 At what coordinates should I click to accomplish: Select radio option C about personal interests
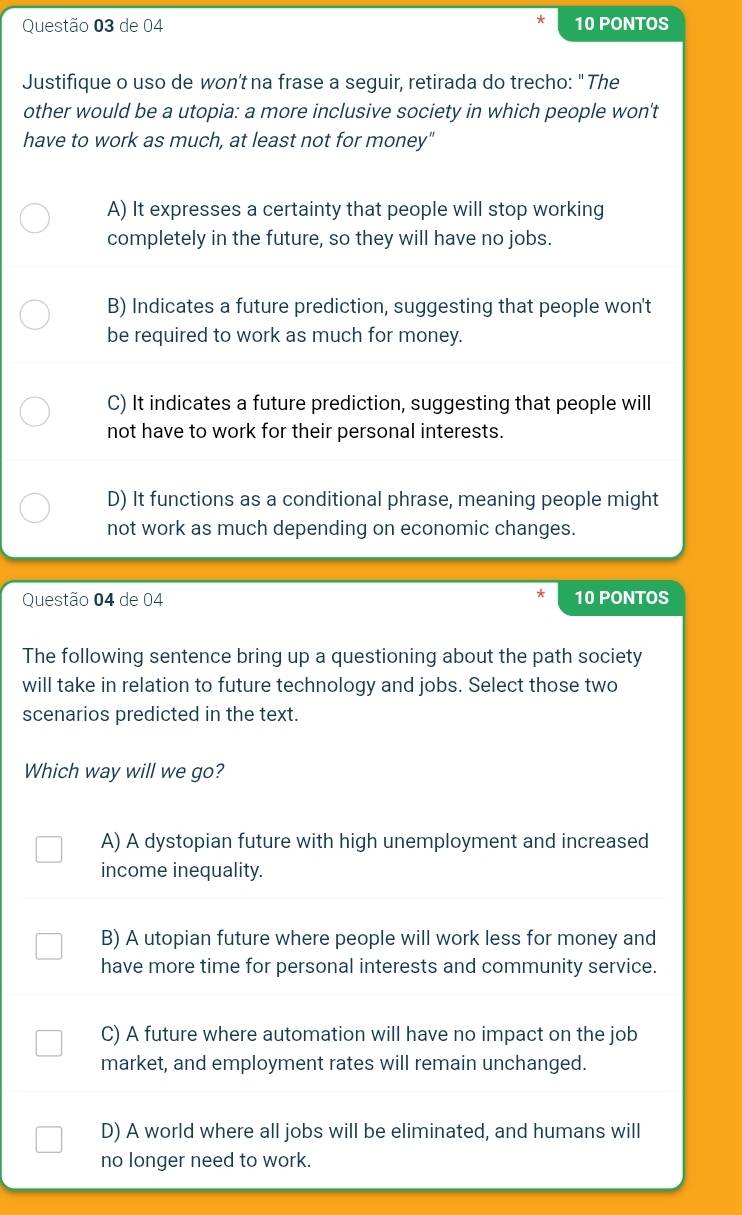(x=35, y=411)
